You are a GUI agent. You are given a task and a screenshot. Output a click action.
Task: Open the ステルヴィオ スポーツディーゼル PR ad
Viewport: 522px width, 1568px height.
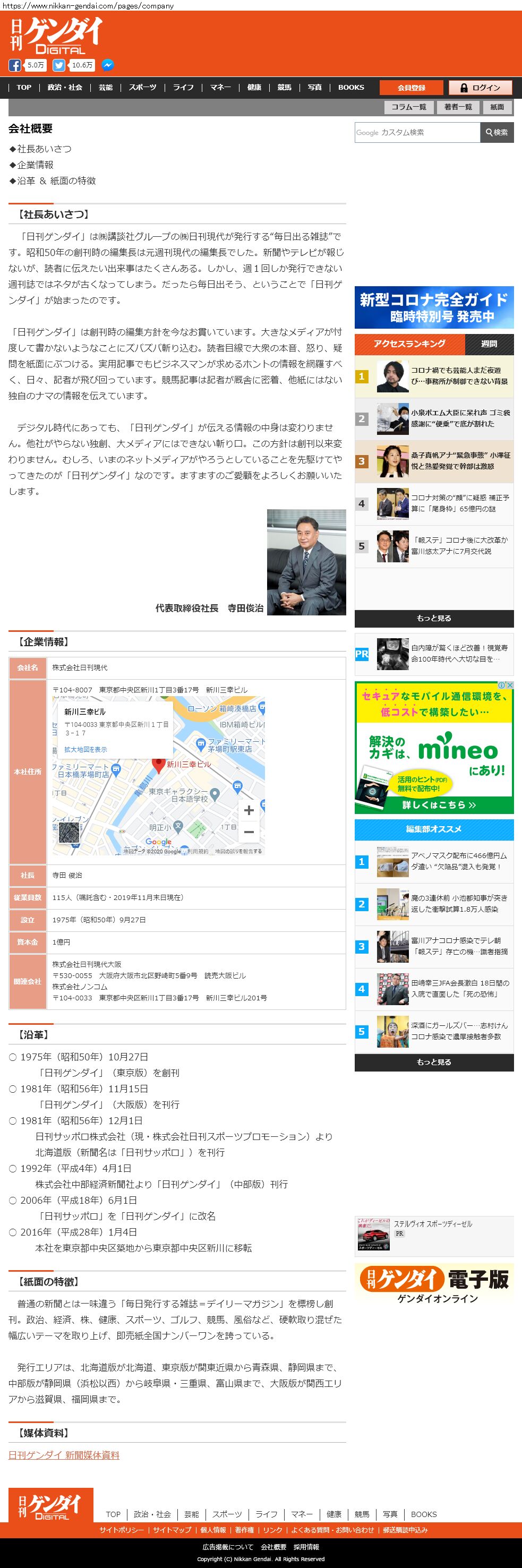(434, 1236)
